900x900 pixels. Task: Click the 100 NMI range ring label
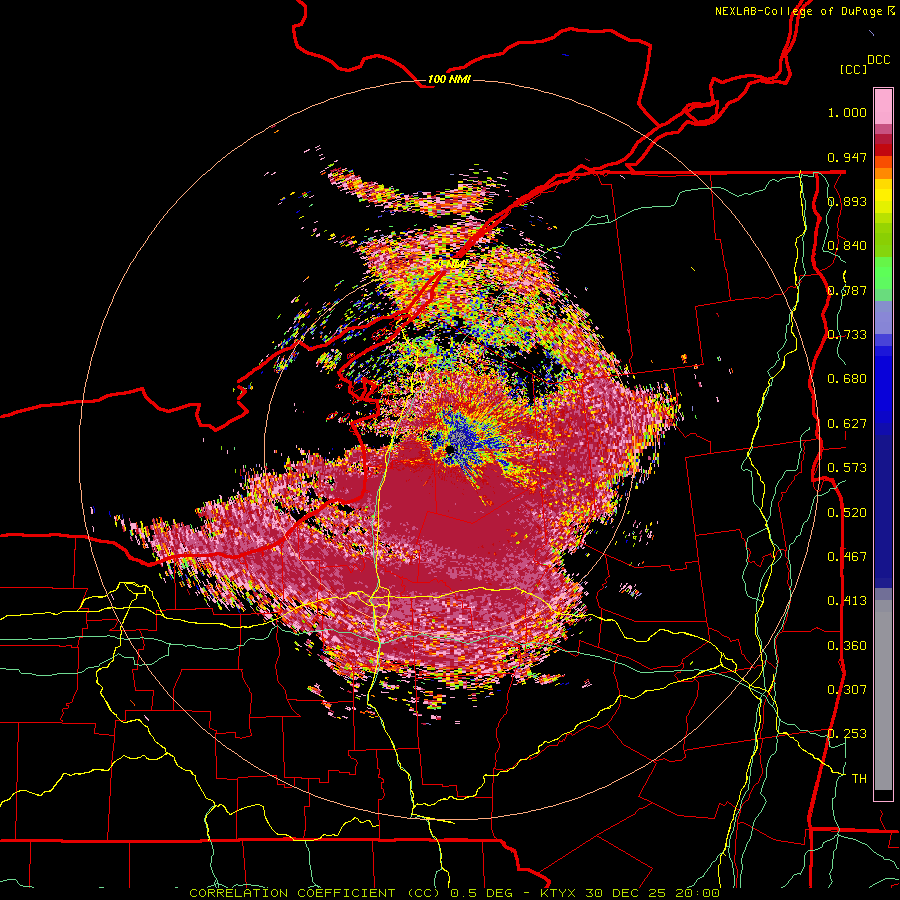click(x=449, y=79)
